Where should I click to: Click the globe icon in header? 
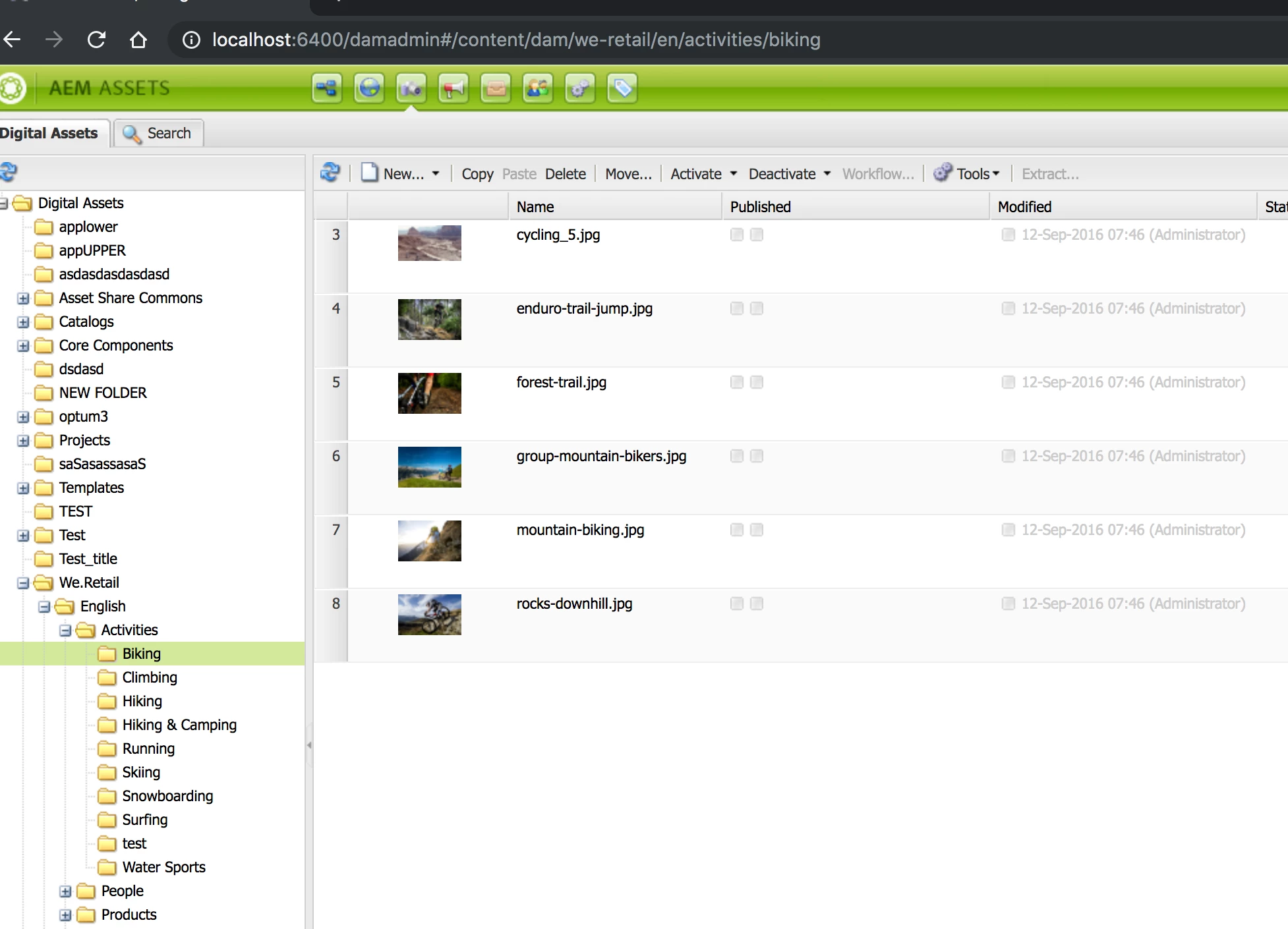[x=369, y=88]
